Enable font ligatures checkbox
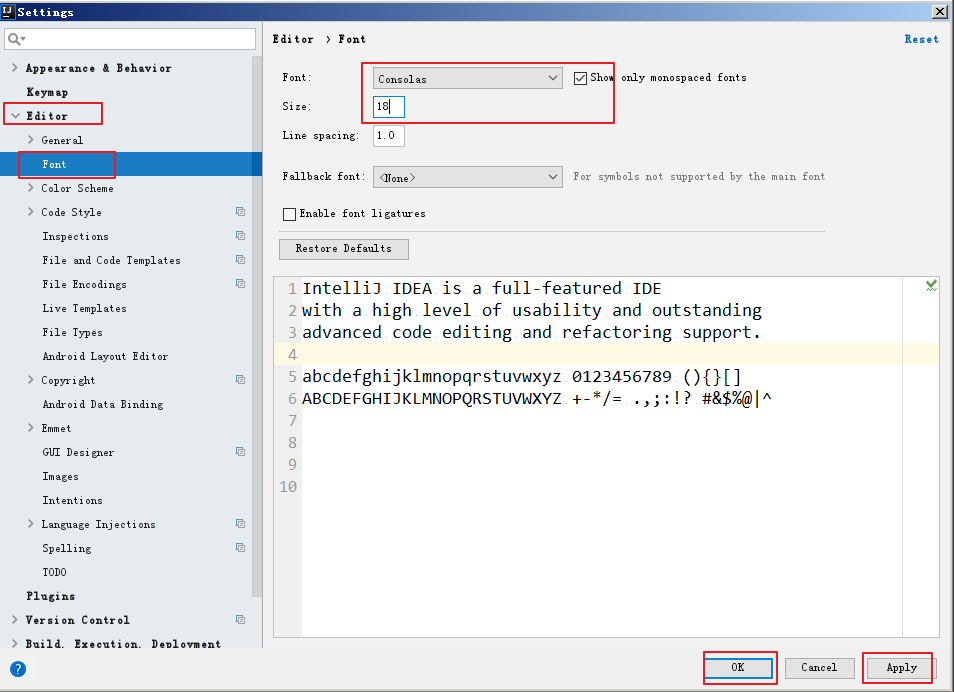Image resolution: width=954 pixels, height=692 pixels. point(290,214)
